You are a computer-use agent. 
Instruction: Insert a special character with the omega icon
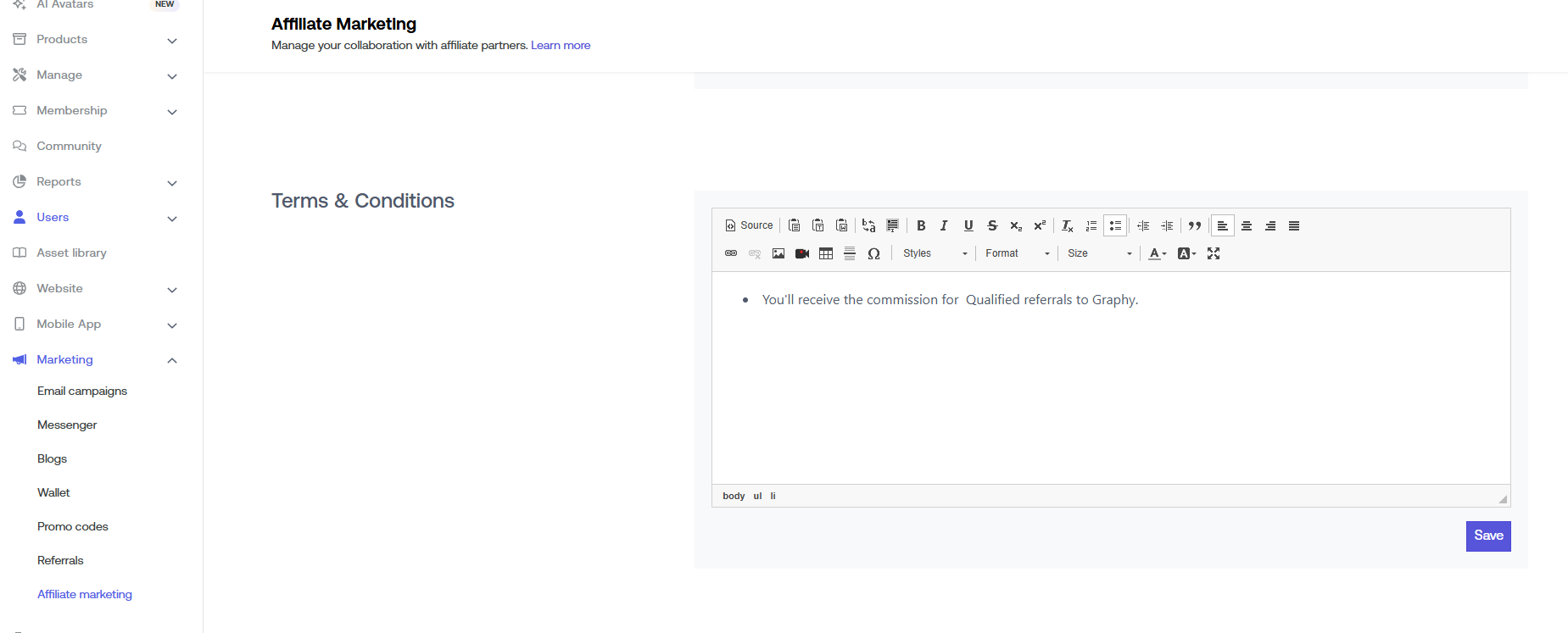pos(873,253)
